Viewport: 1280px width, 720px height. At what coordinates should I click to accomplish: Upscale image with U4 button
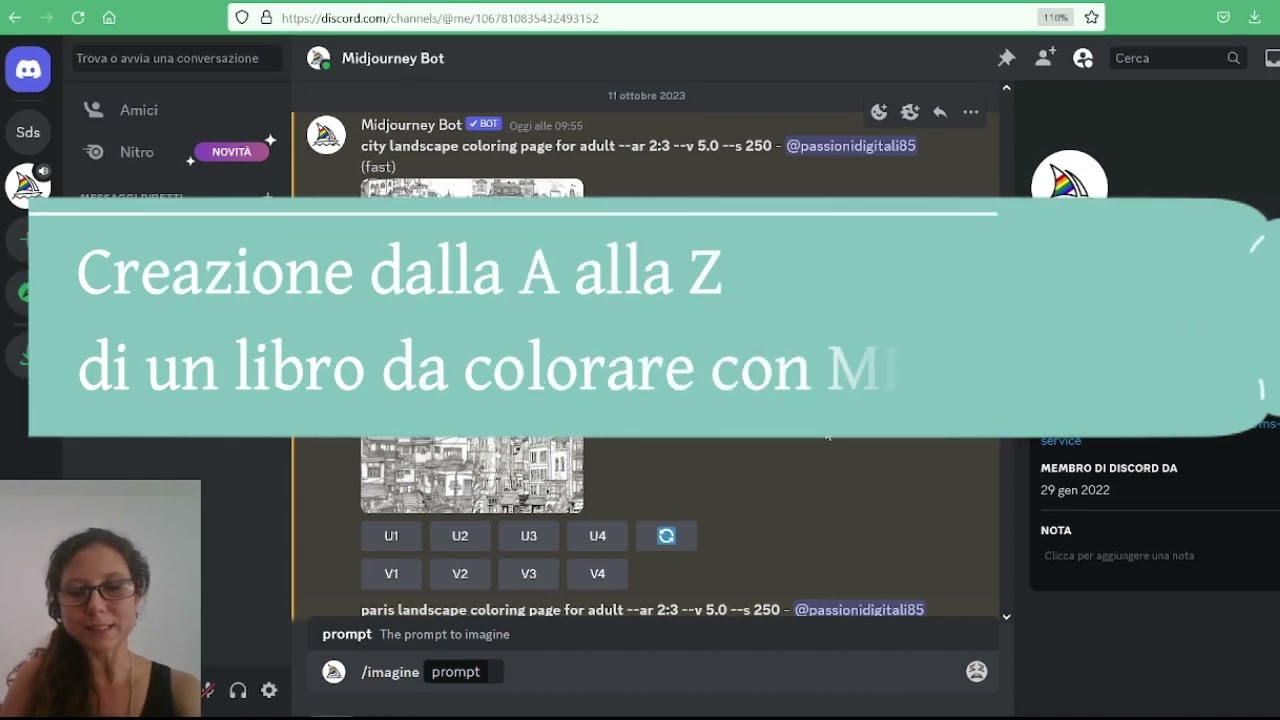coord(597,536)
